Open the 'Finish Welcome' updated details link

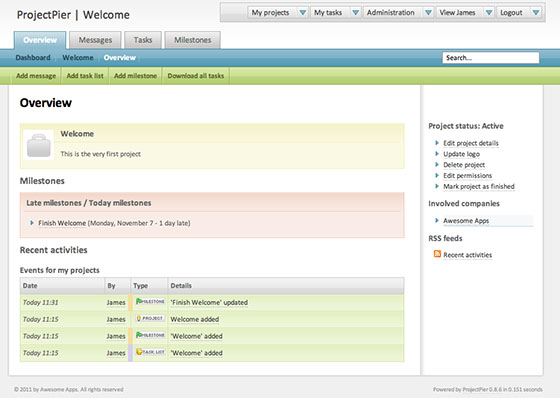(x=209, y=302)
